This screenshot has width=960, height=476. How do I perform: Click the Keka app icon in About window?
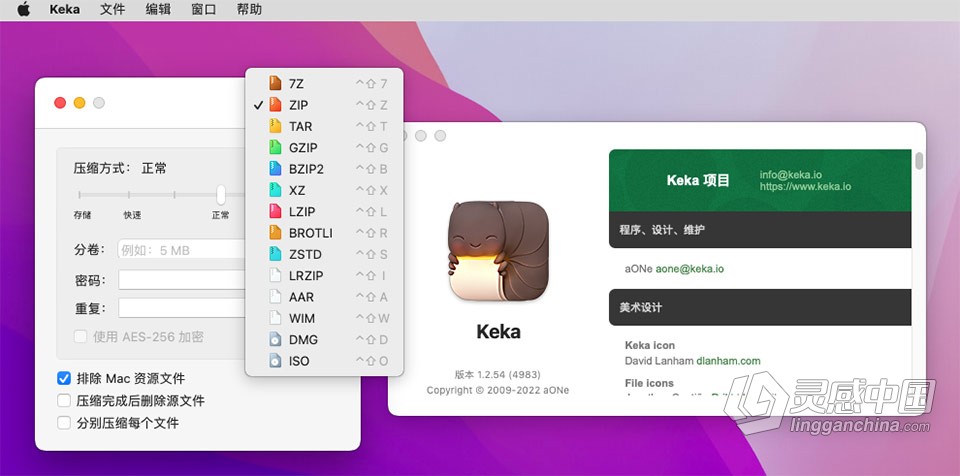pos(498,251)
